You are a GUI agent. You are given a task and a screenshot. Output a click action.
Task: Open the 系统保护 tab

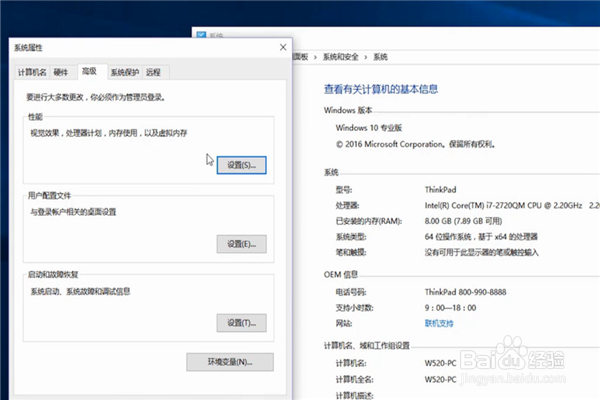pos(125,72)
